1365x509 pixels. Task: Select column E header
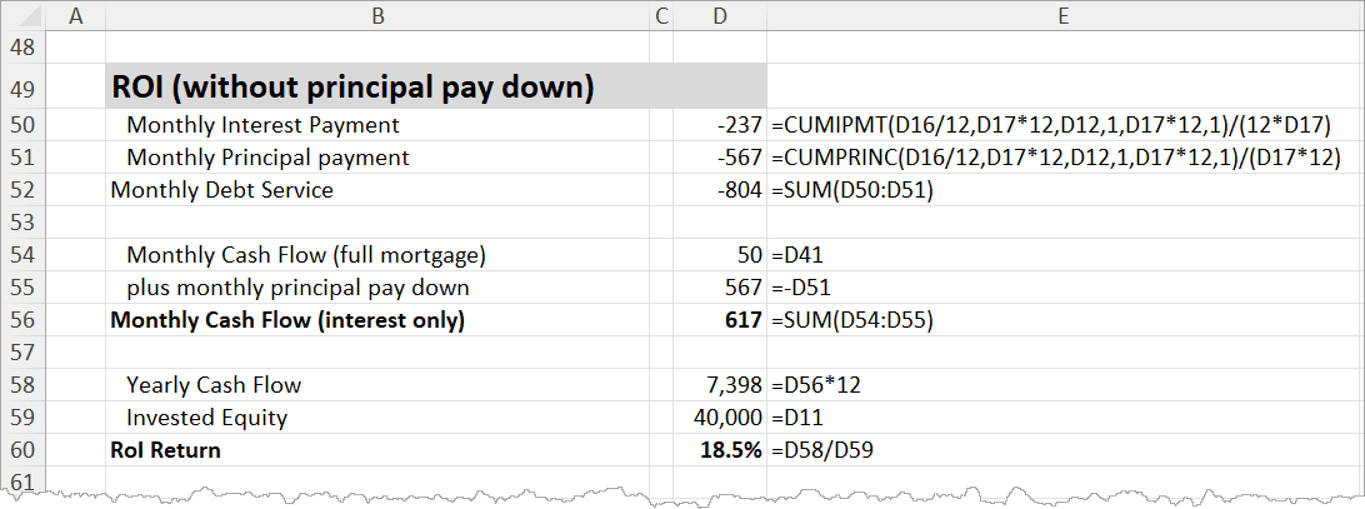1064,15
